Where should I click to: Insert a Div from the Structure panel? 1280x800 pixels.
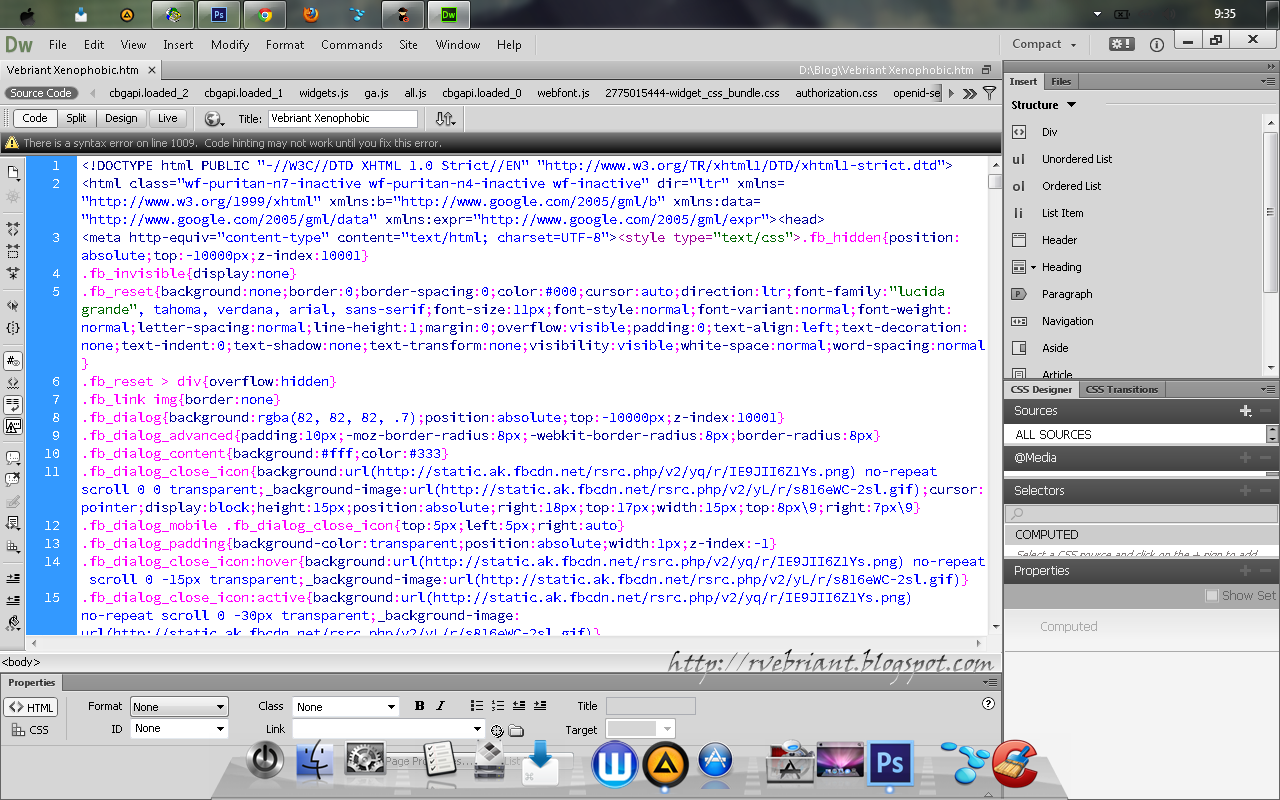[x=1049, y=132]
